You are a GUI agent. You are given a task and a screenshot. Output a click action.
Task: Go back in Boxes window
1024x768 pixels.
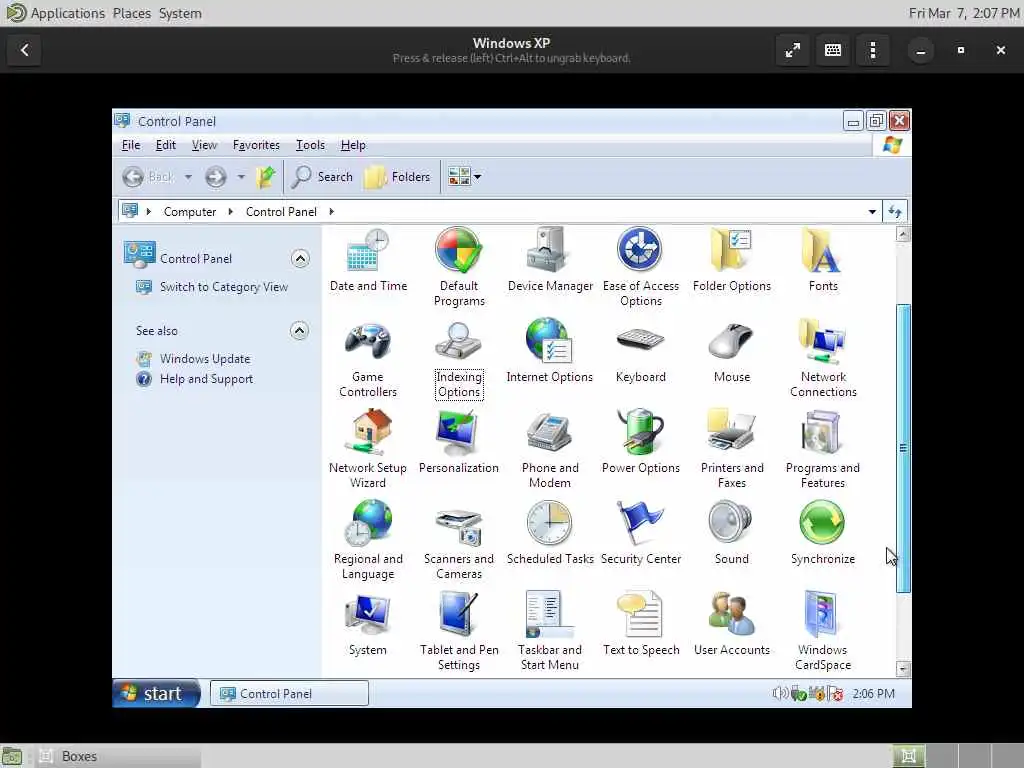coord(24,50)
